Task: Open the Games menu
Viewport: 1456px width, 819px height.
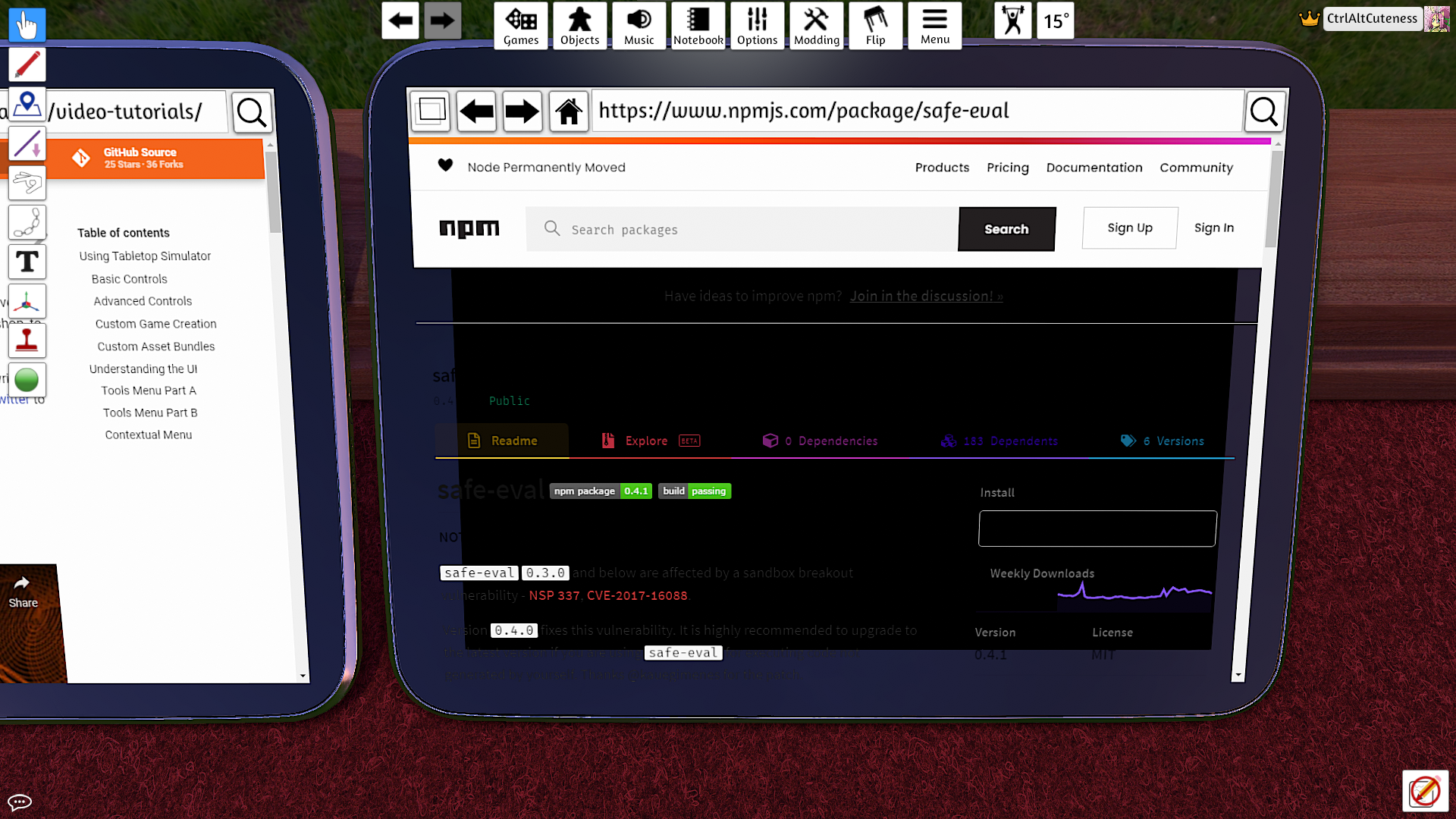Action: (521, 25)
